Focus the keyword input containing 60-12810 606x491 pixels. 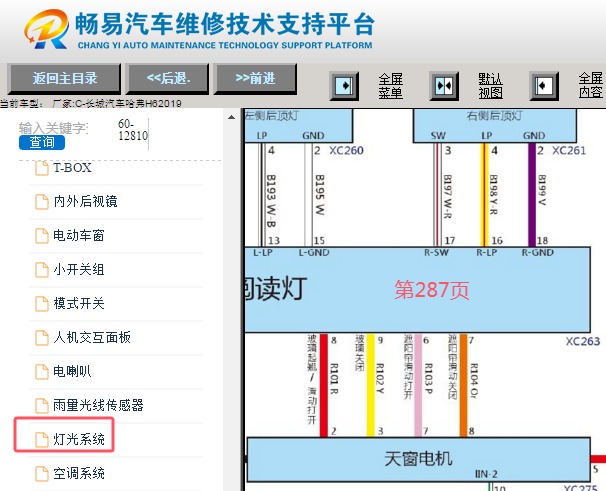pos(133,130)
